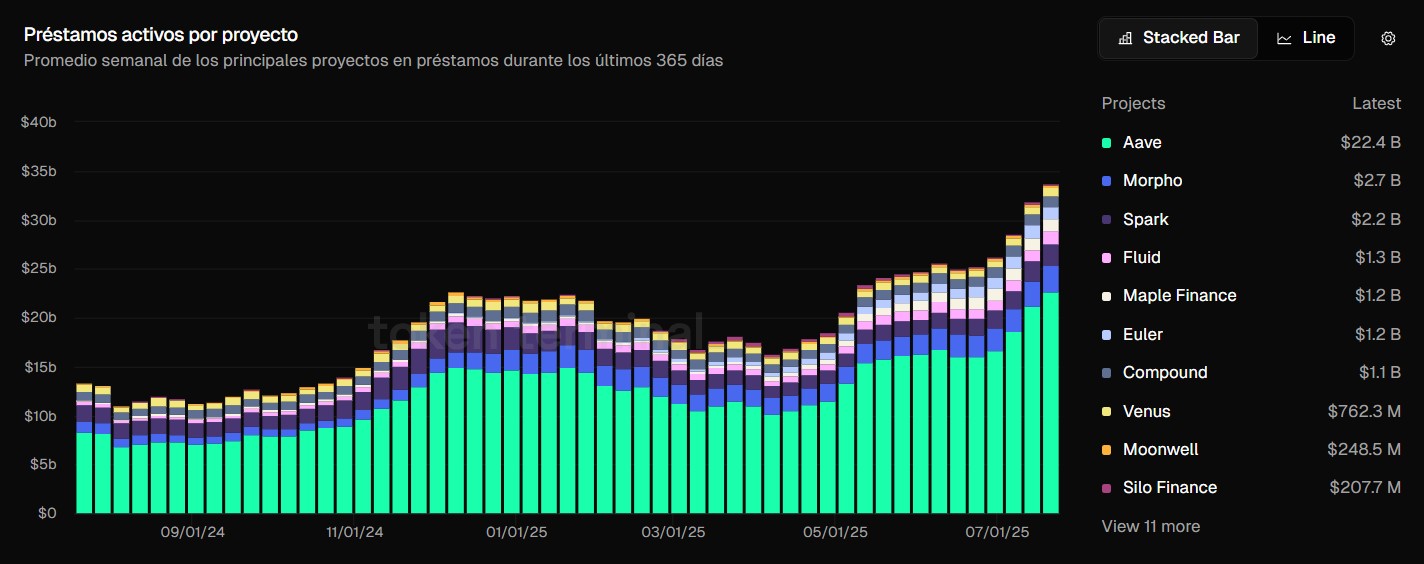Select the Compound legend entry

(x=1251, y=373)
